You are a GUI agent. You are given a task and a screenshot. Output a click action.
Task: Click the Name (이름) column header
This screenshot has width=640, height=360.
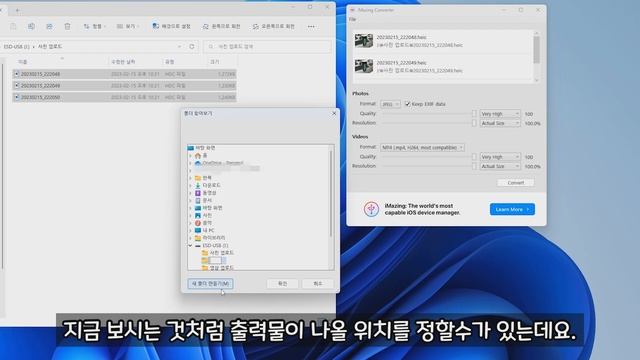tap(22, 62)
